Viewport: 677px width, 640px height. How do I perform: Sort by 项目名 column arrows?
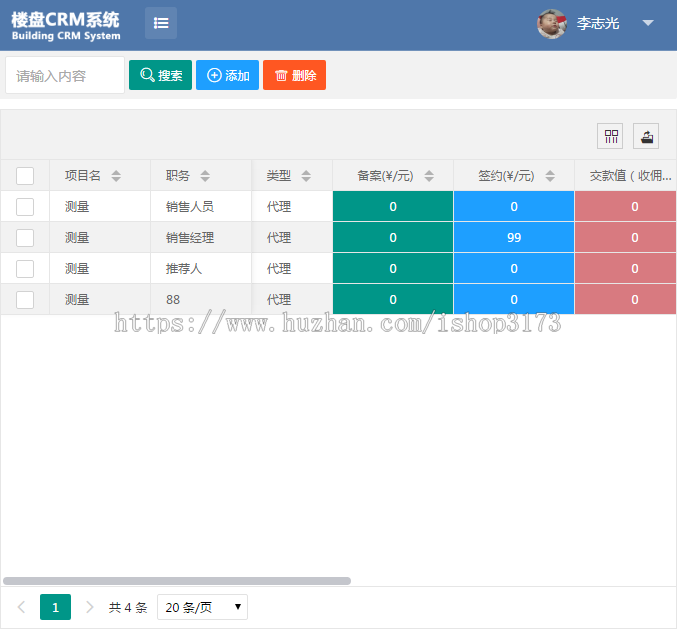click(x=116, y=176)
